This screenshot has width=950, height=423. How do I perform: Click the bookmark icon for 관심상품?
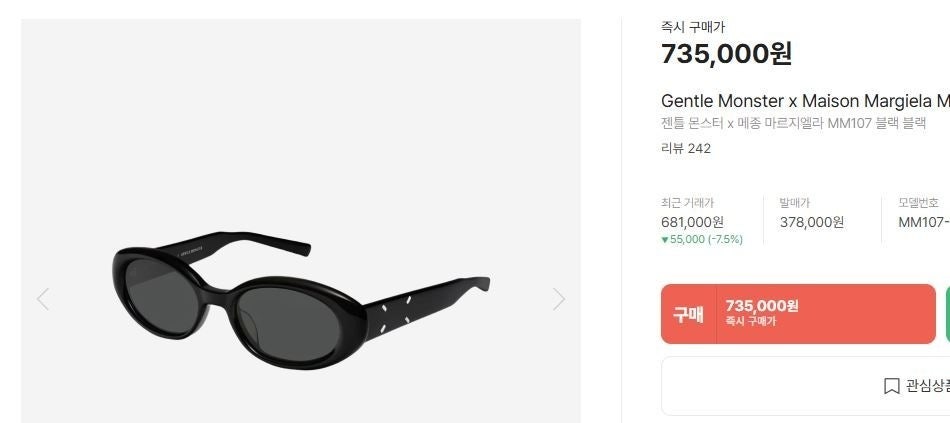pos(891,386)
